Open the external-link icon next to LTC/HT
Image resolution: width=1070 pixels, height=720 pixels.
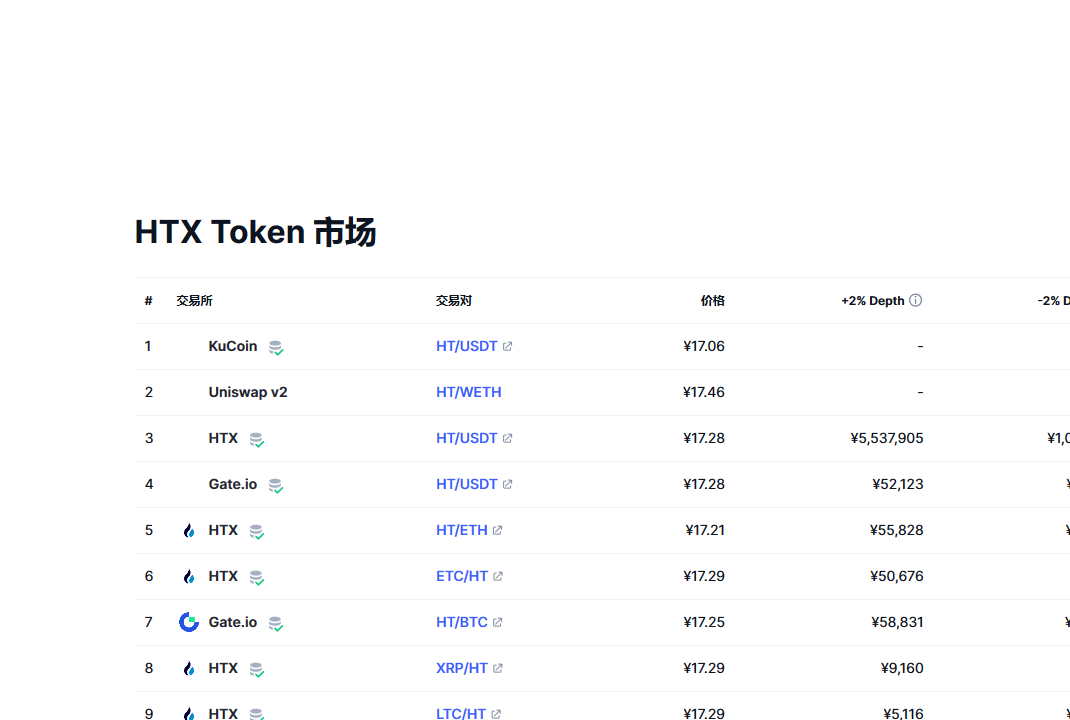pos(496,714)
